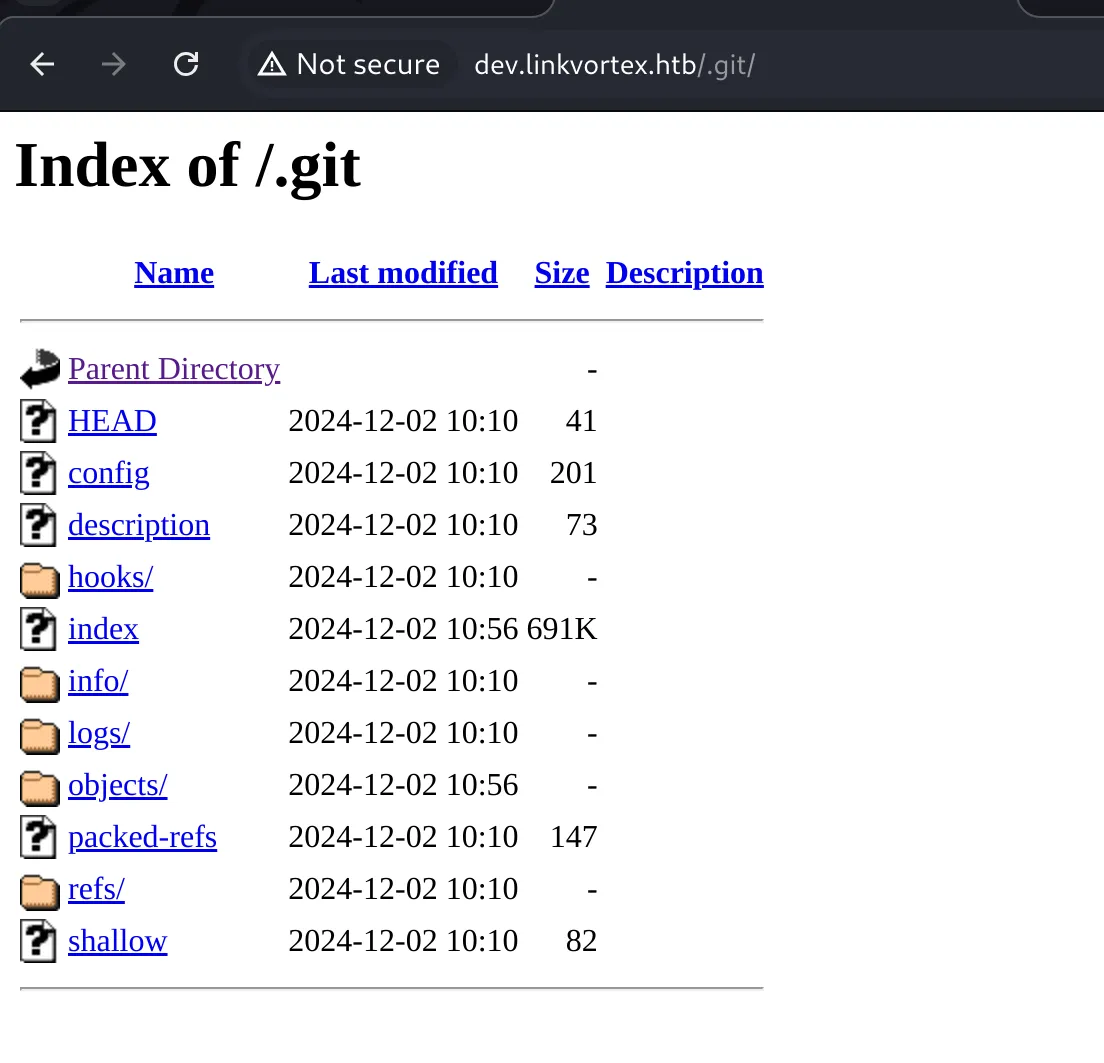
Task: Sort listing by Last modified header
Action: tap(403, 273)
